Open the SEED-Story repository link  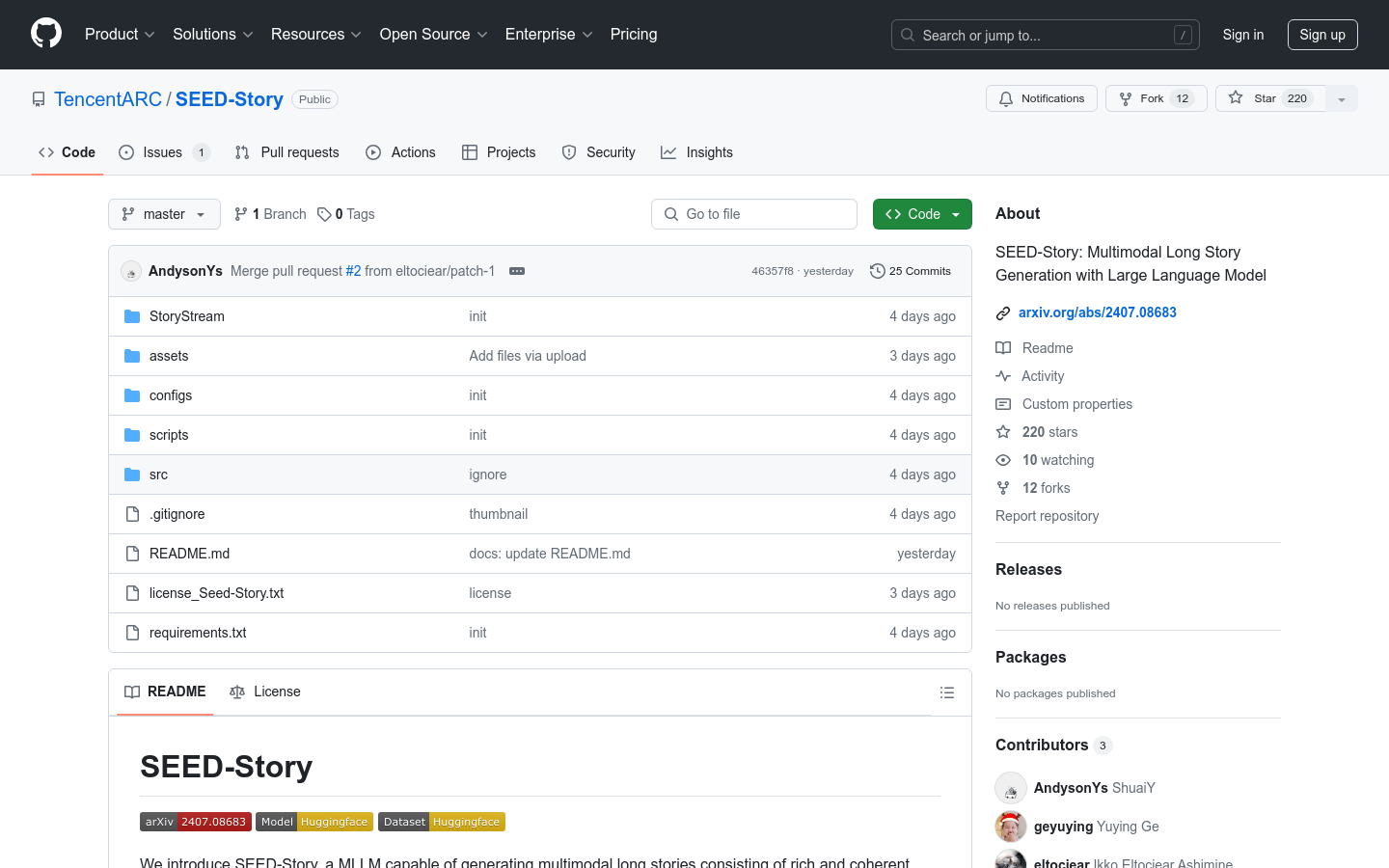point(230,99)
